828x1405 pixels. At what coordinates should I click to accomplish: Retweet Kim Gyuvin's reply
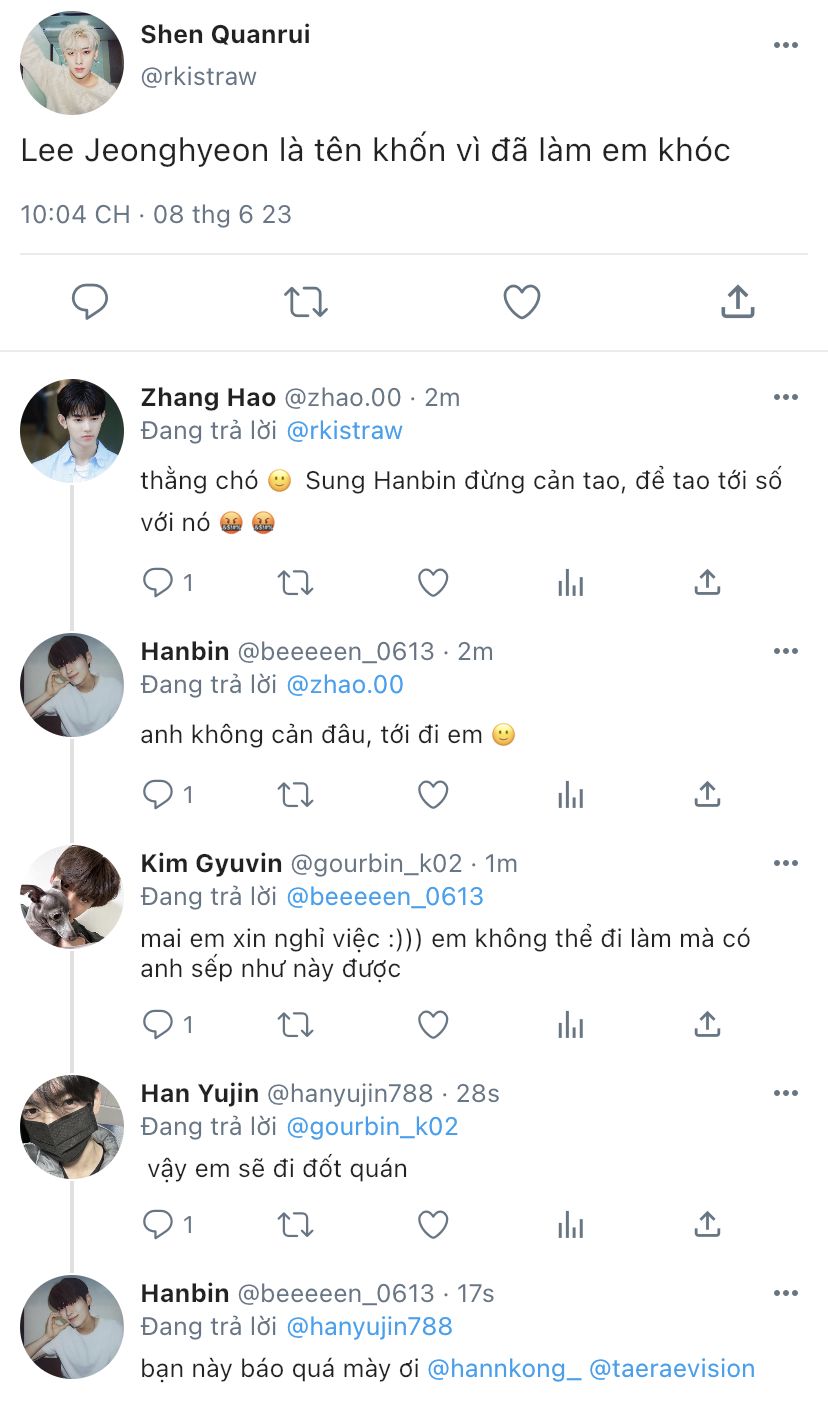295,1024
